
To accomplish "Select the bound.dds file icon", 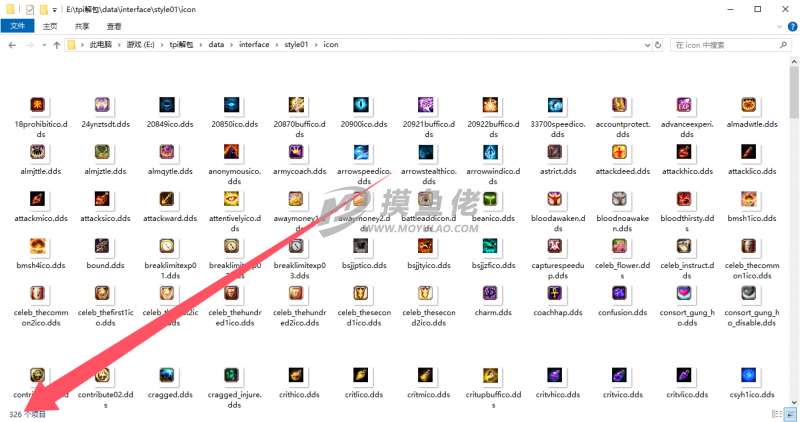I will point(103,246).
